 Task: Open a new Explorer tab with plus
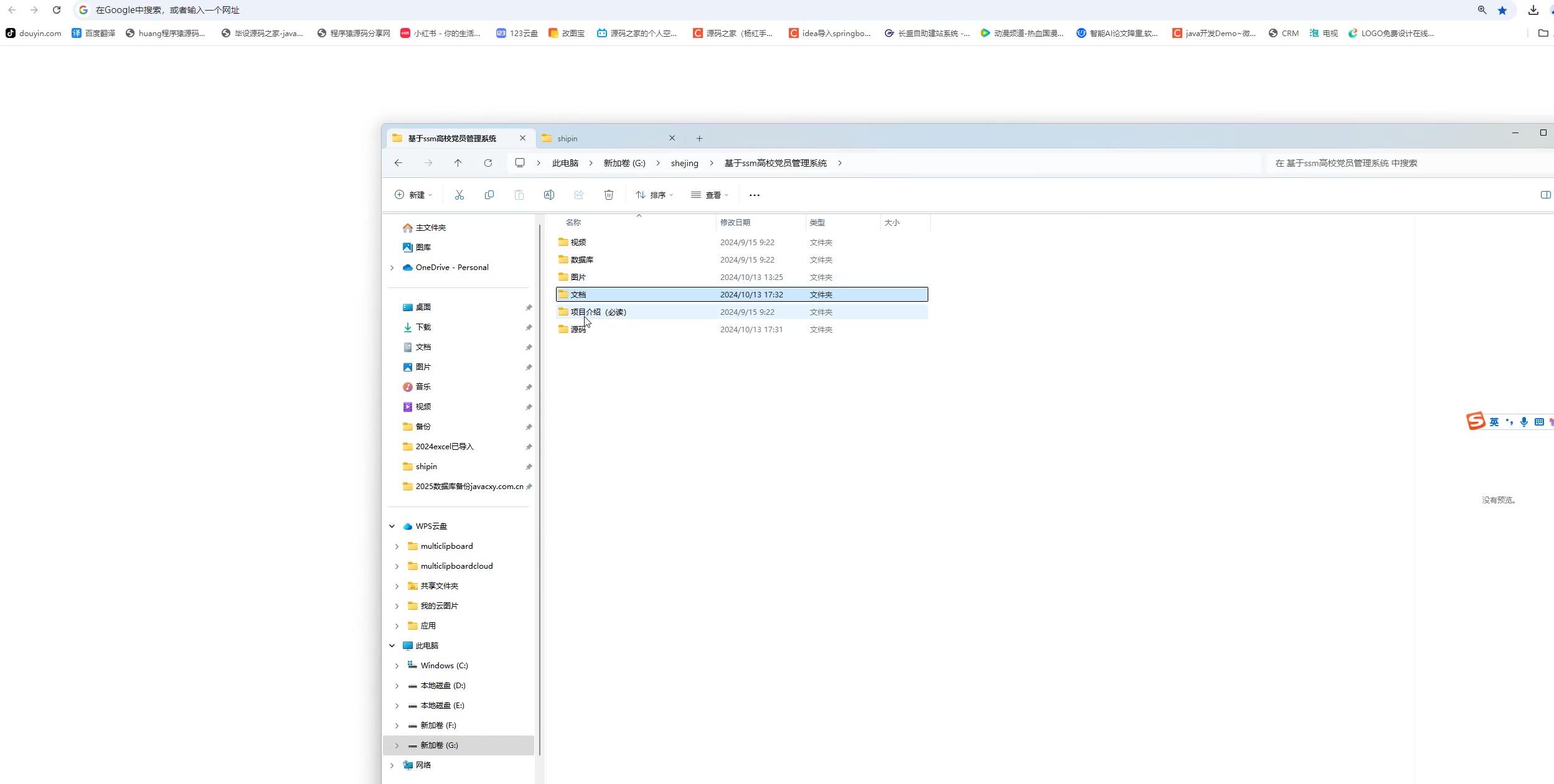[x=699, y=138]
